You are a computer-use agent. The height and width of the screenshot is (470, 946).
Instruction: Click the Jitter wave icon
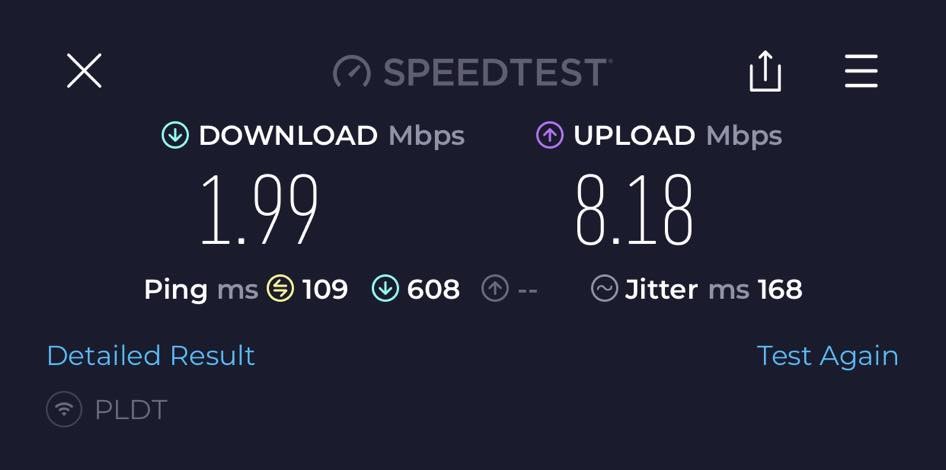pyautogui.click(x=605, y=288)
